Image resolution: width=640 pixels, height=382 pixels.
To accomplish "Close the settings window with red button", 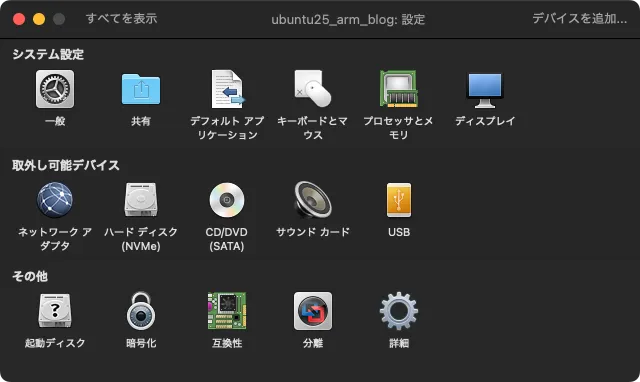I will [x=19, y=19].
